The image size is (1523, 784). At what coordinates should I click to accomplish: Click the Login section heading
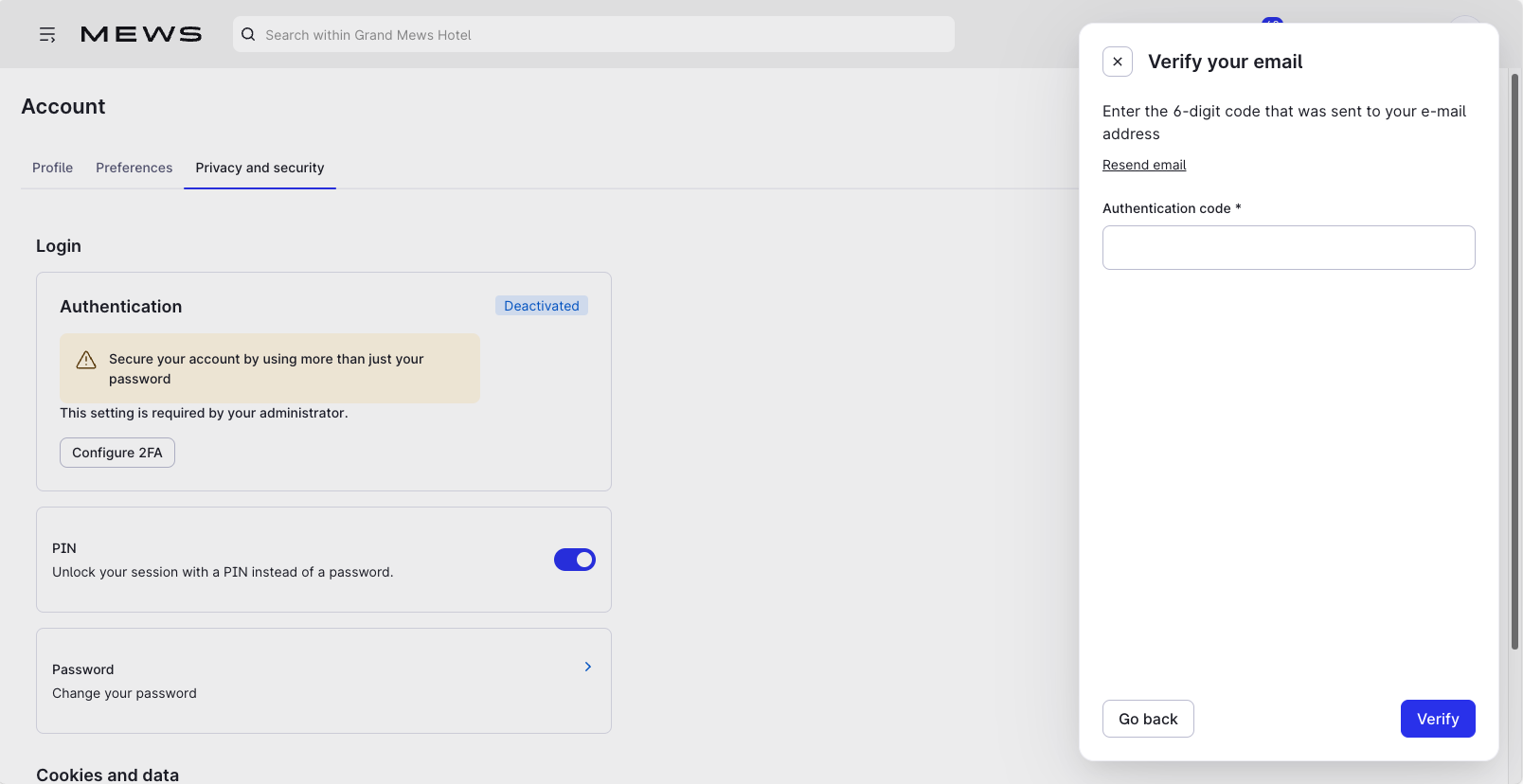point(59,246)
